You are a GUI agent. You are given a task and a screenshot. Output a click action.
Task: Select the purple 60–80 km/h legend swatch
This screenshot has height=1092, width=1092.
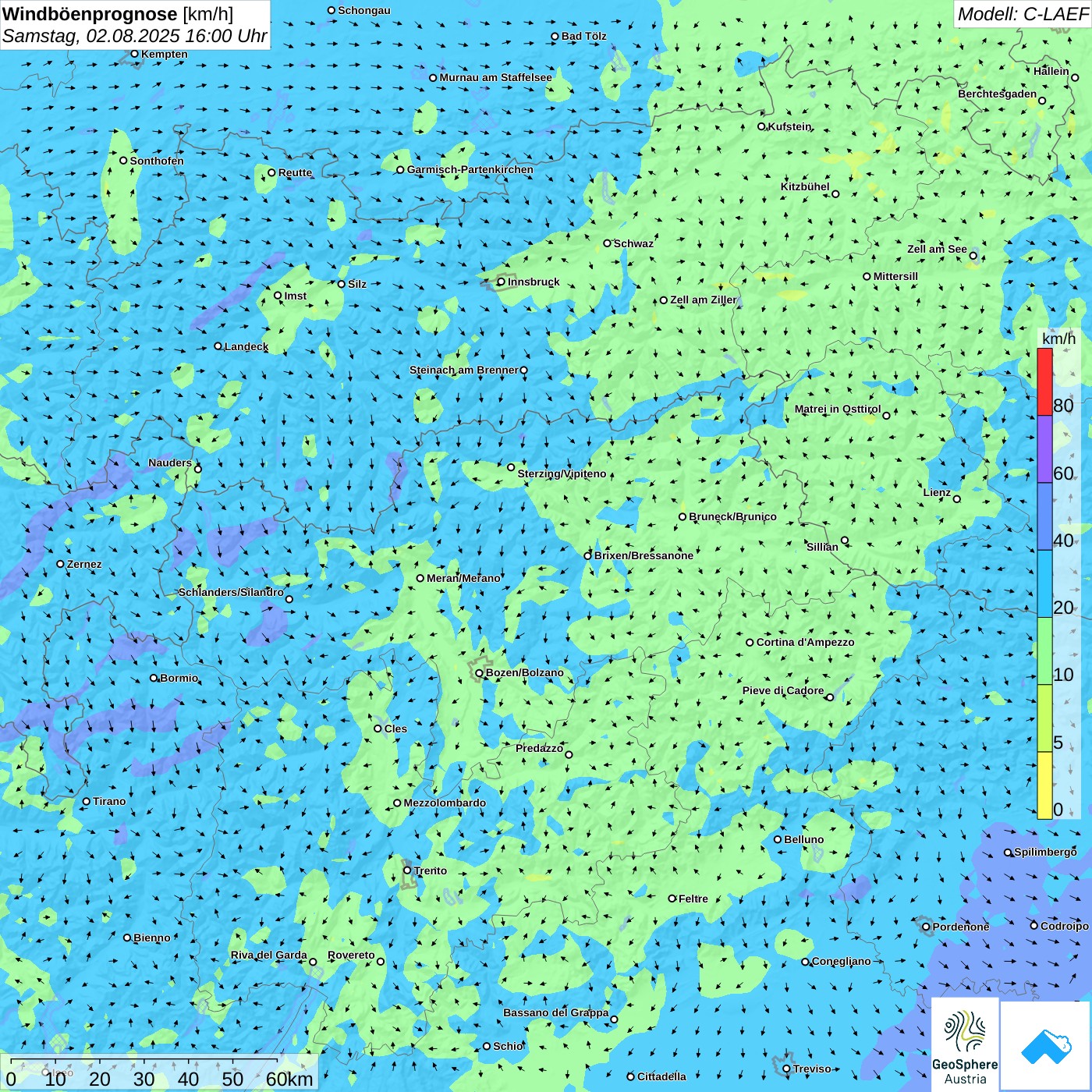[x=1044, y=449]
